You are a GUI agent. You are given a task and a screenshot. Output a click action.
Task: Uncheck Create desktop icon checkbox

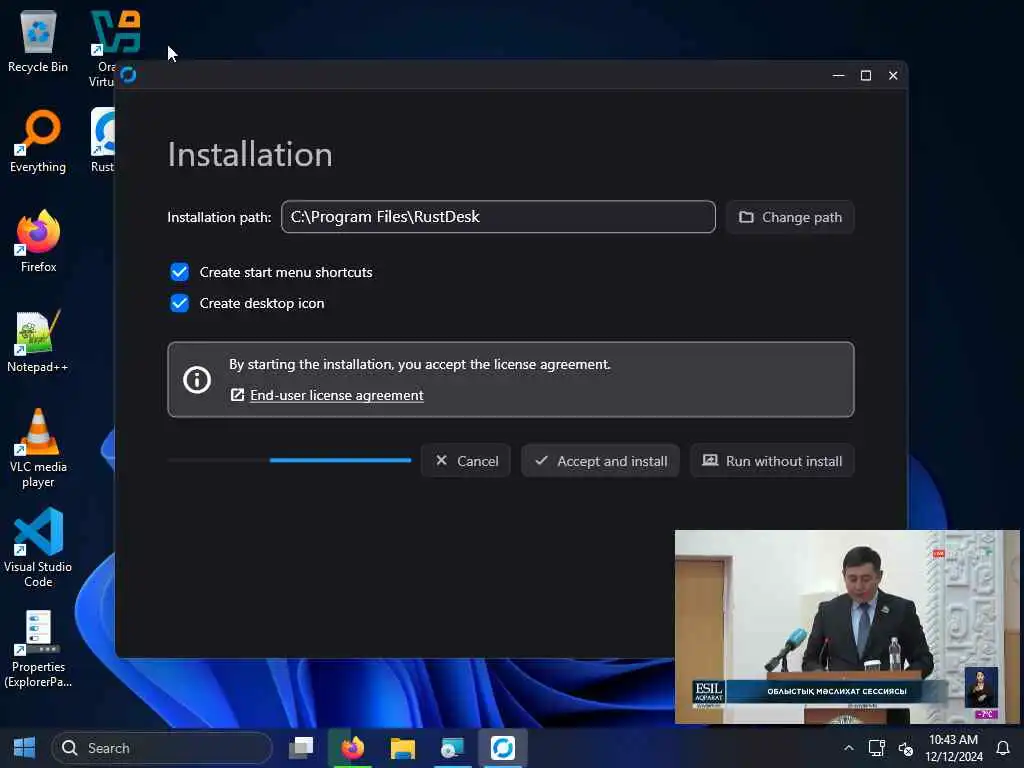pyautogui.click(x=180, y=303)
